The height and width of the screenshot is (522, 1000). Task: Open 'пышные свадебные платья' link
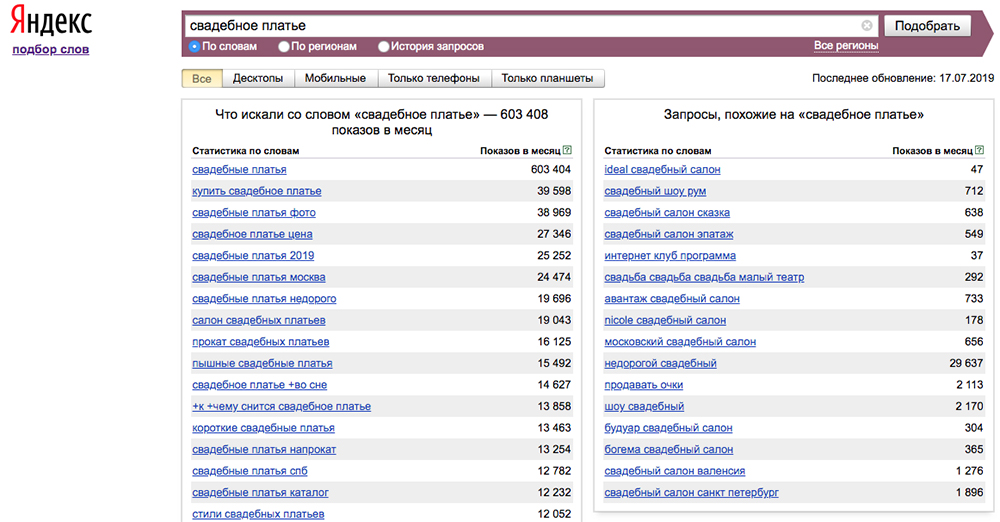click(262, 364)
